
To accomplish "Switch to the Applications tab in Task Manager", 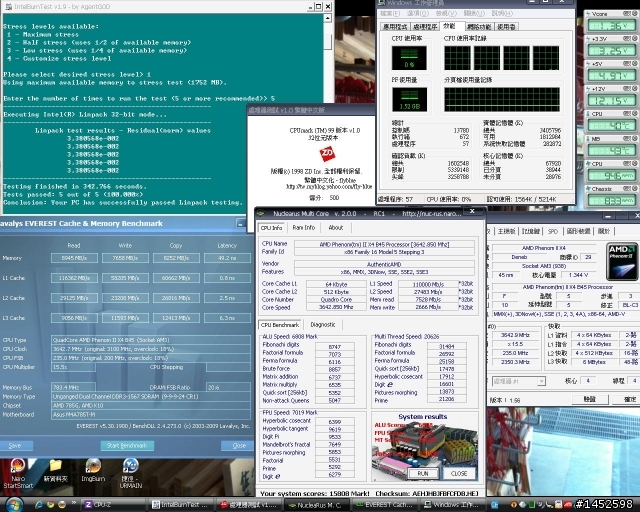I will [x=395, y=27].
